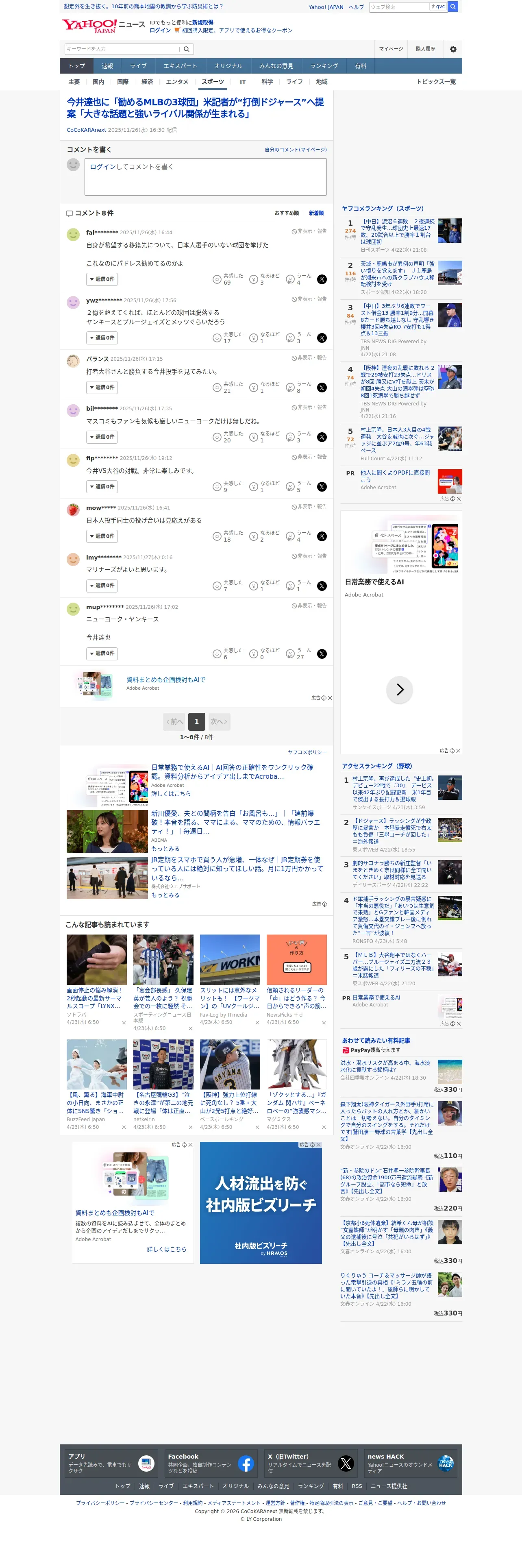Click the blue web search button at top
The height and width of the screenshot is (1568, 522).
(452, 7)
